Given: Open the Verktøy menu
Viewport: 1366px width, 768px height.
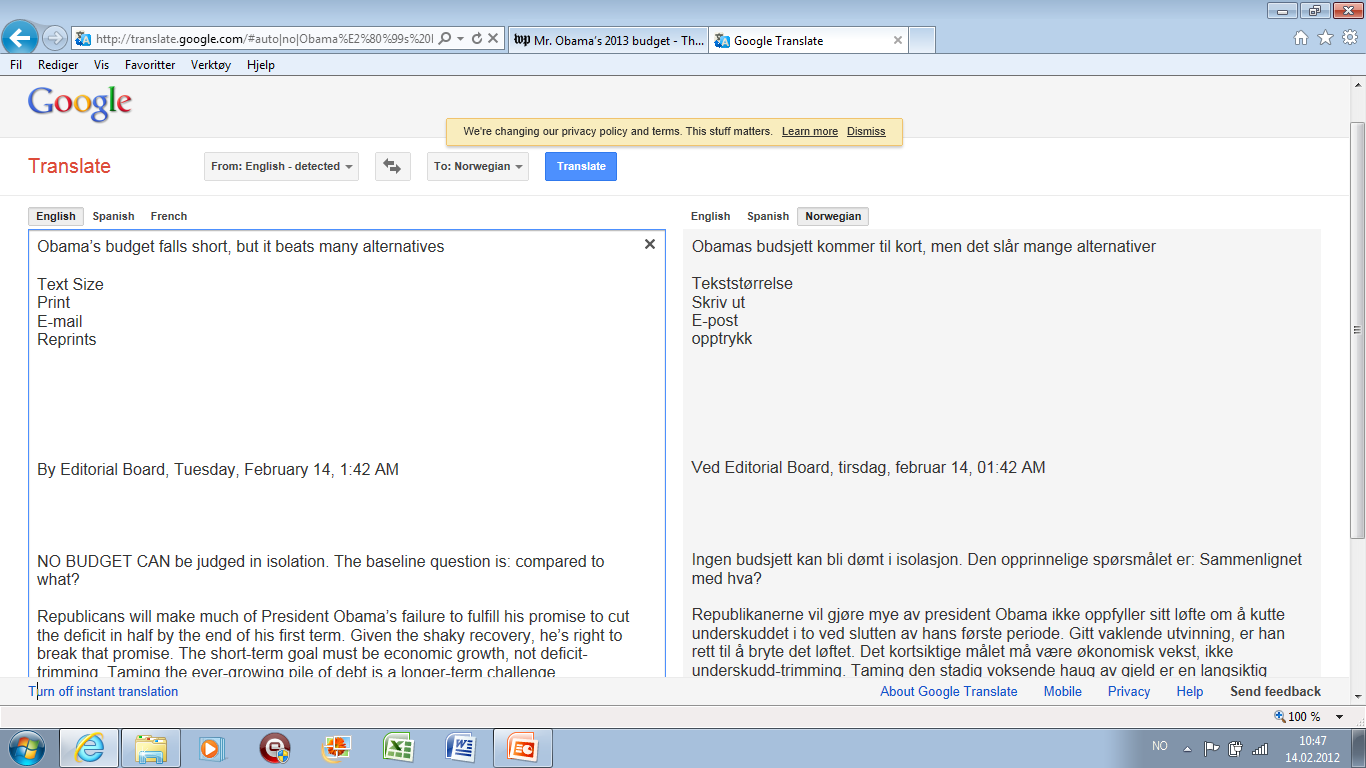Looking at the screenshot, I should (211, 65).
